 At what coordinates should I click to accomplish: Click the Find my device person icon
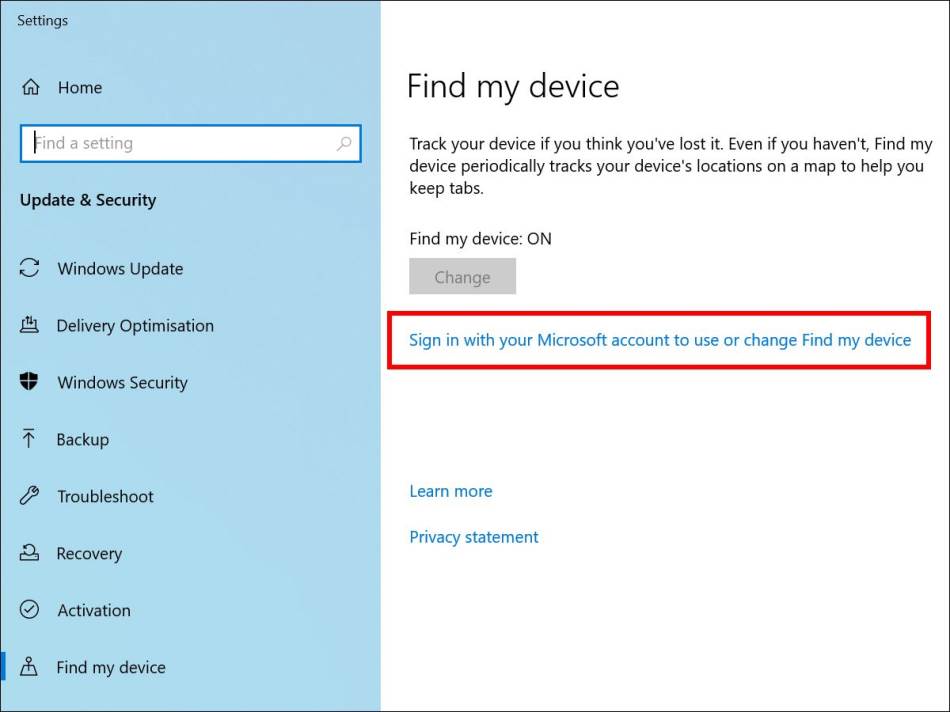coord(28,667)
